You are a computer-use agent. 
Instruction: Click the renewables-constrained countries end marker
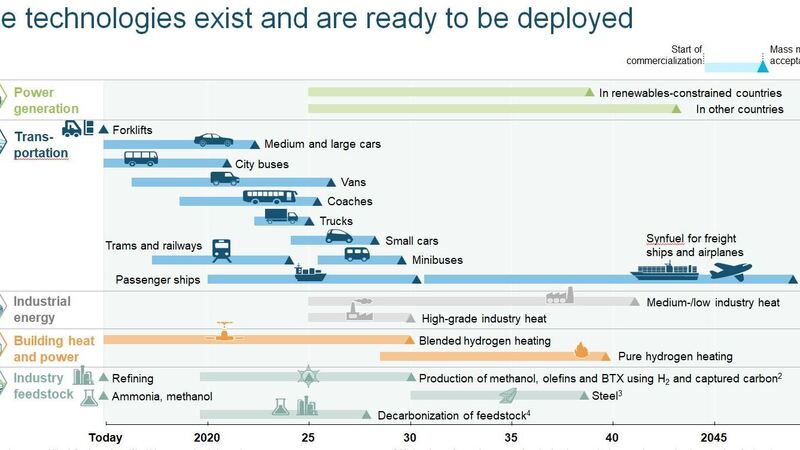pos(589,92)
